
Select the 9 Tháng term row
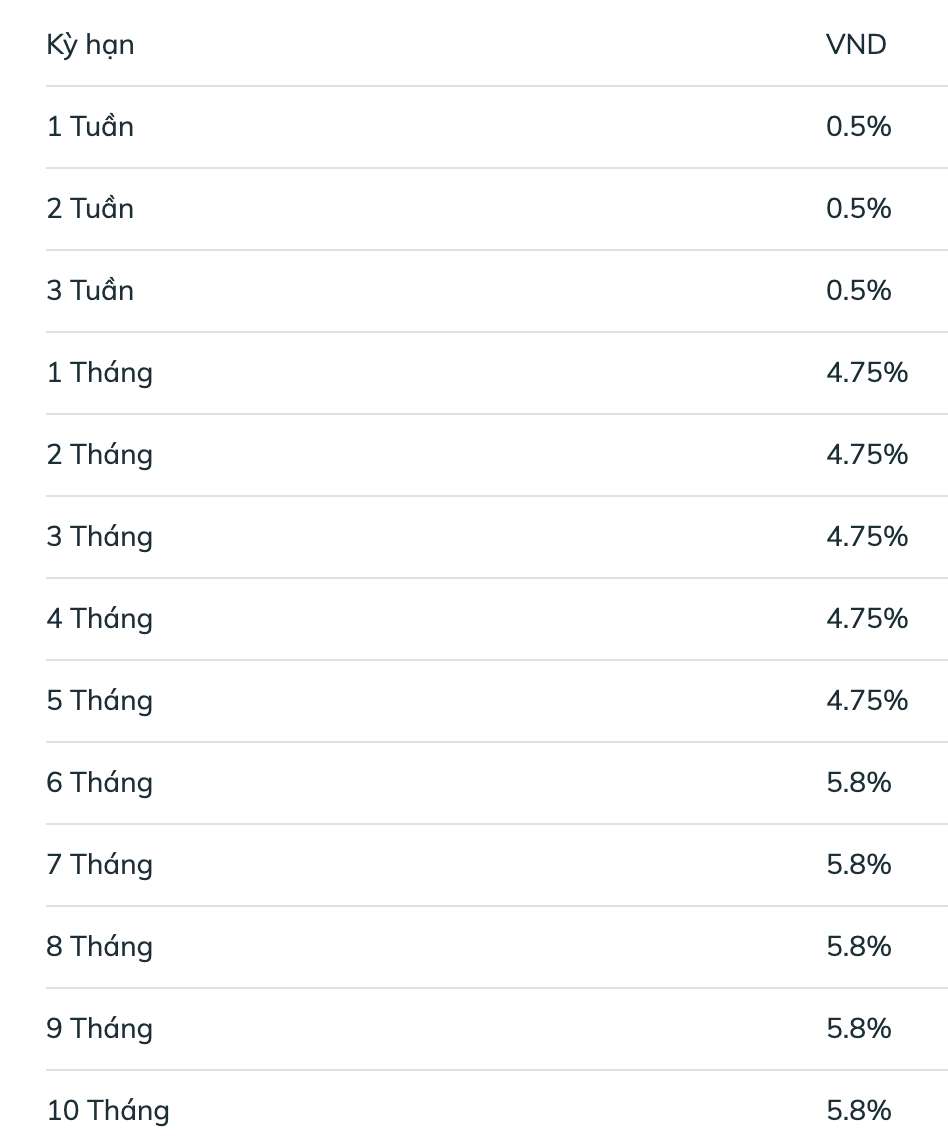pos(99,1029)
